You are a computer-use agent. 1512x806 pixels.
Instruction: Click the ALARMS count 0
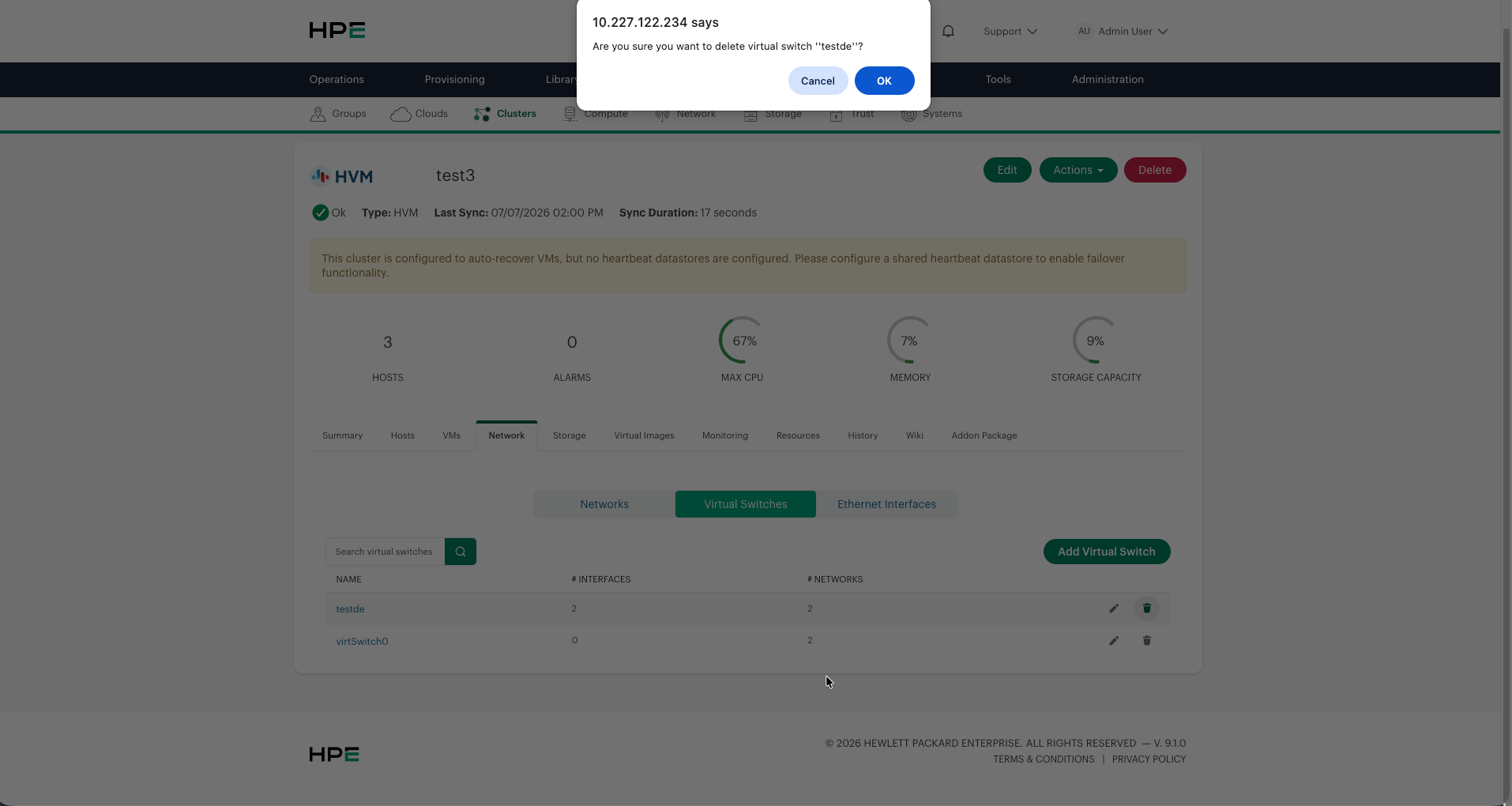[572, 342]
